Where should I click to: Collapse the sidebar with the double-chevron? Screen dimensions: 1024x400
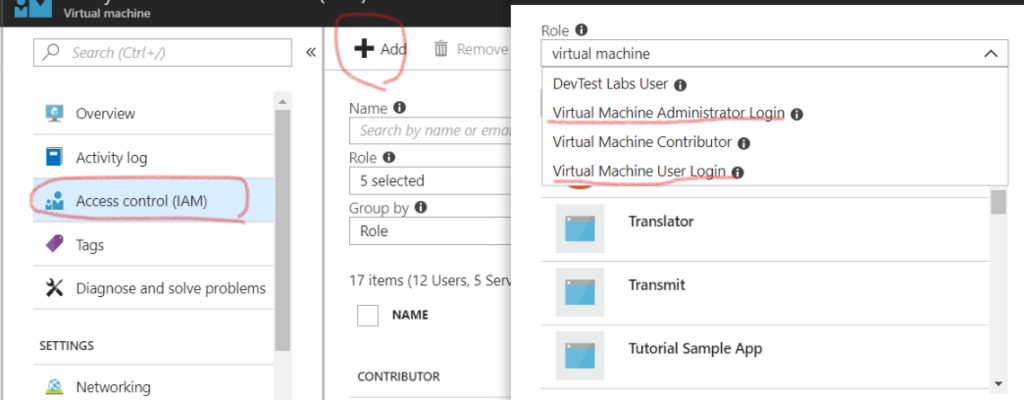(x=311, y=52)
